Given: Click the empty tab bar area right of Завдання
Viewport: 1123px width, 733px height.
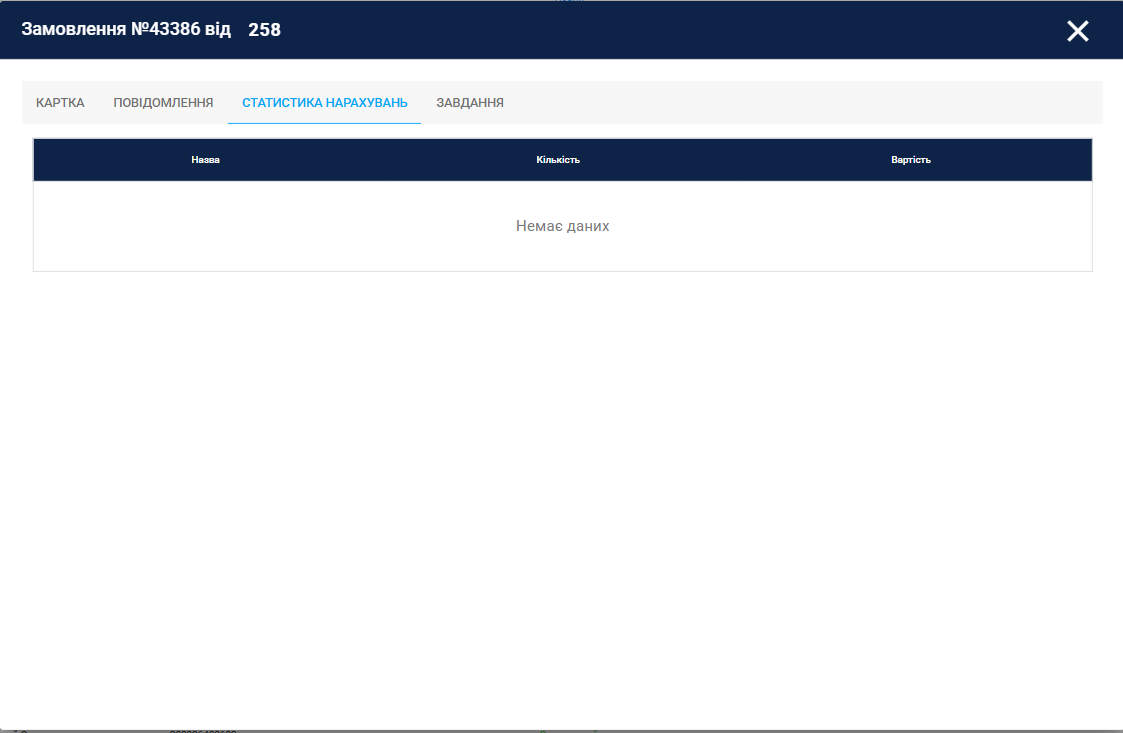Looking at the screenshot, I should tap(800, 103).
